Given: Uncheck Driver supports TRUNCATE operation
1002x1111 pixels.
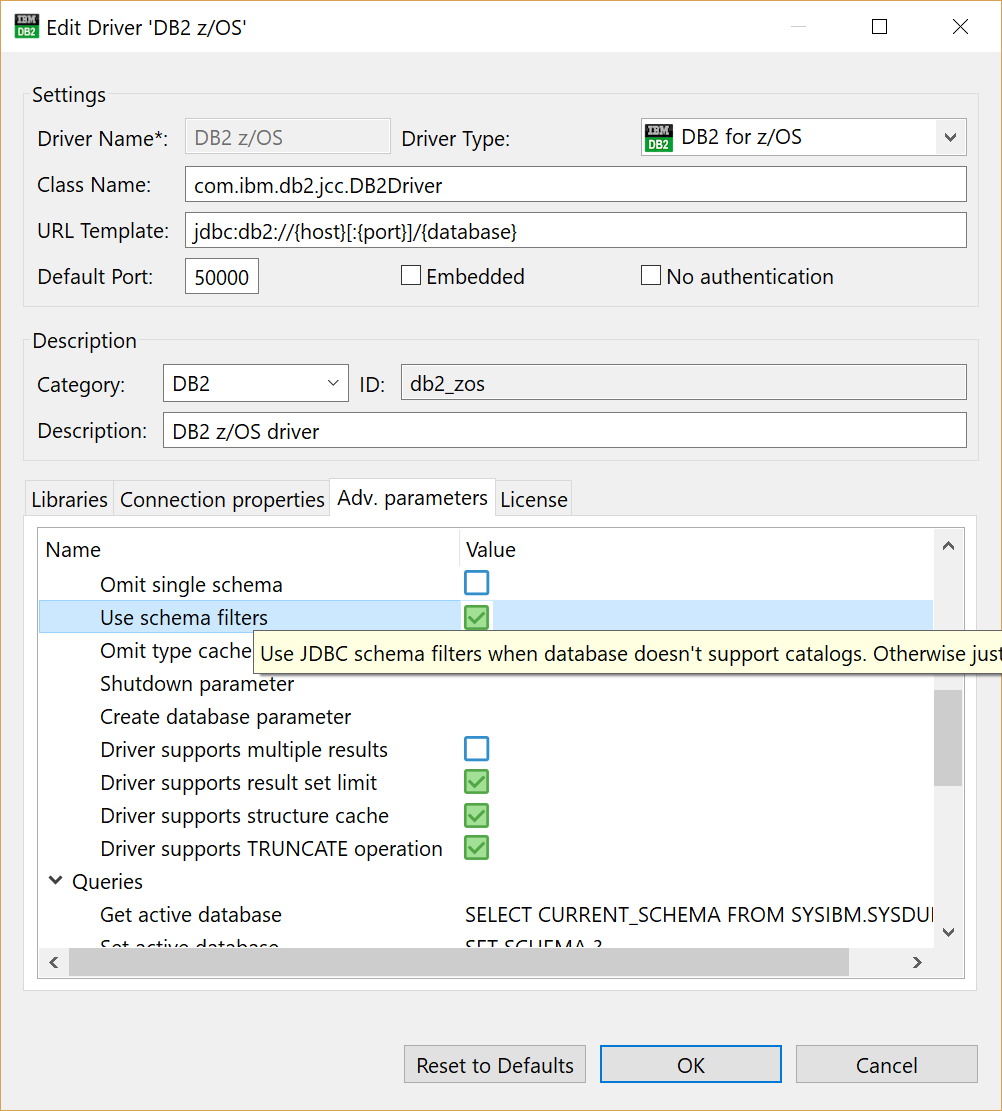Looking at the screenshot, I should pos(476,848).
